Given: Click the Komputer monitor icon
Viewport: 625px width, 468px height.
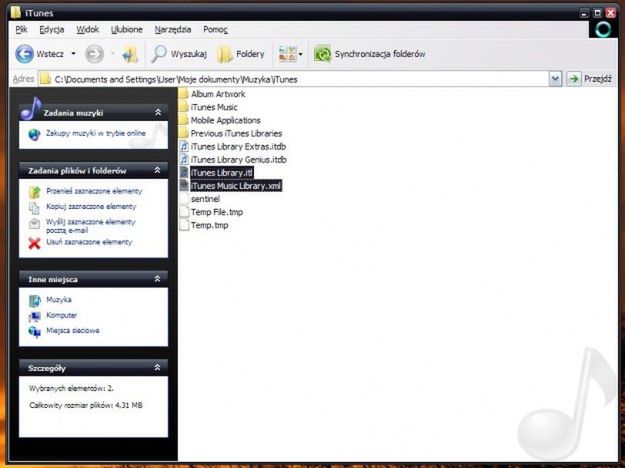Looking at the screenshot, I should pyautogui.click(x=34, y=317).
